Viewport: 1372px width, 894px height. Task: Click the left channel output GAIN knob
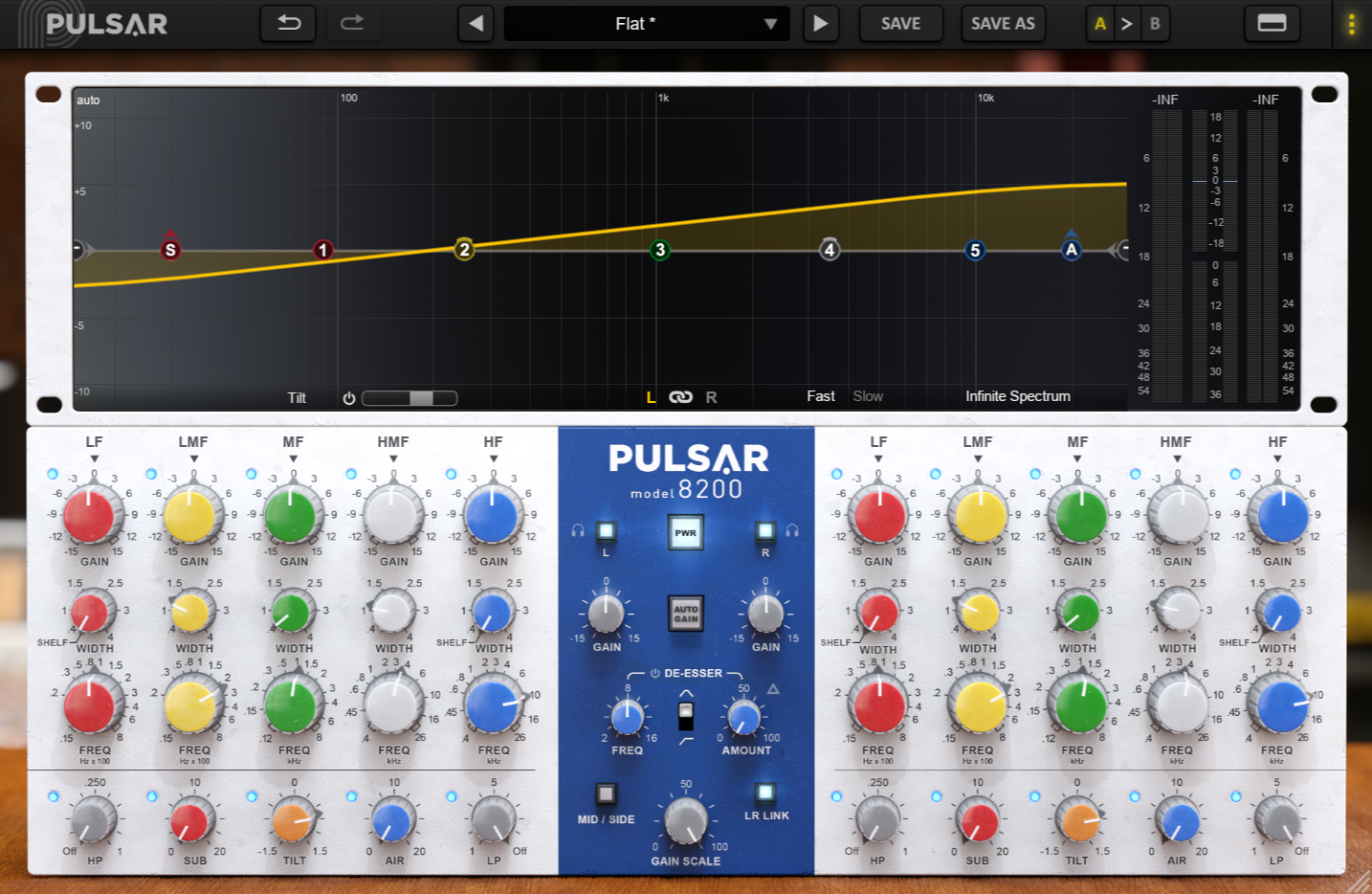(x=606, y=614)
